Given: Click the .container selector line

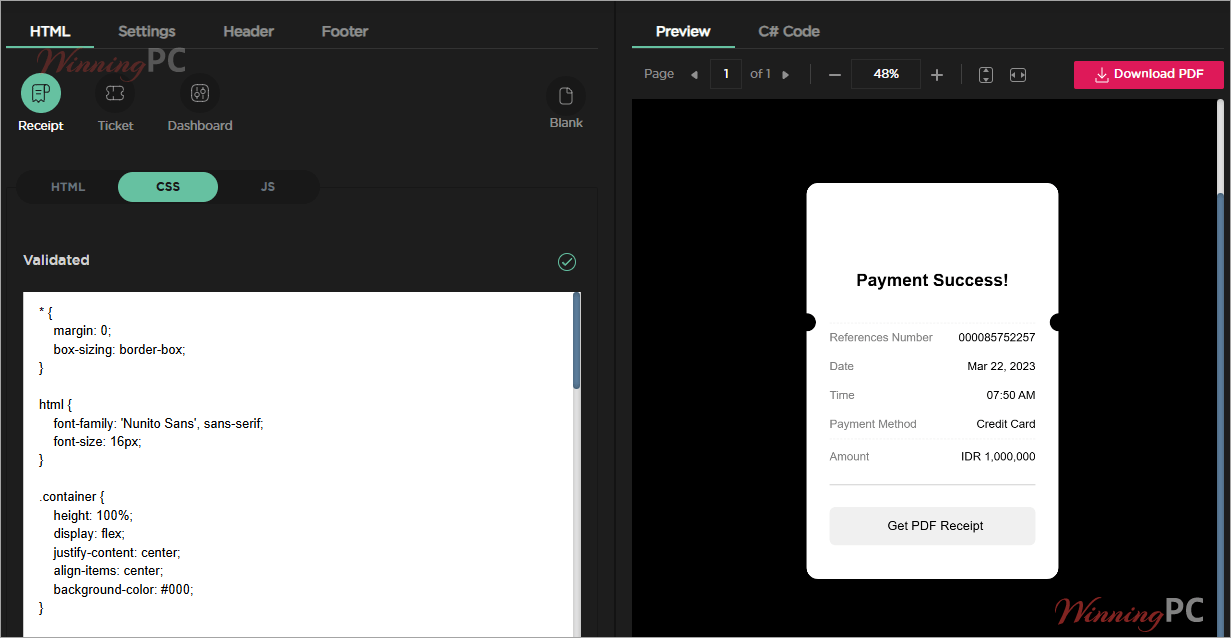Looking at the screenshot, I should tap(72, 496).
